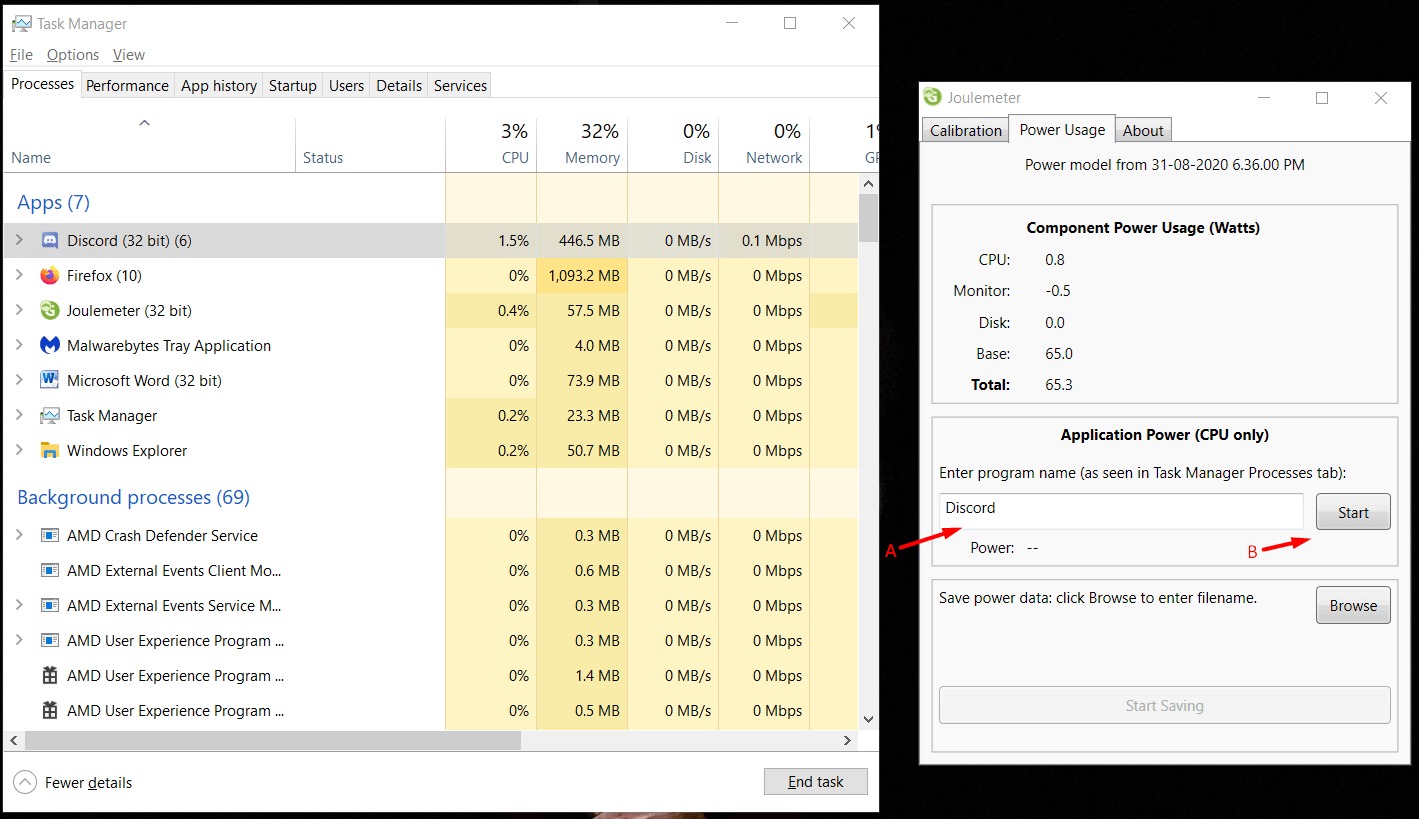Sort processes by the CPU column header
This screenshot has width=1419, height=819.
491,144
